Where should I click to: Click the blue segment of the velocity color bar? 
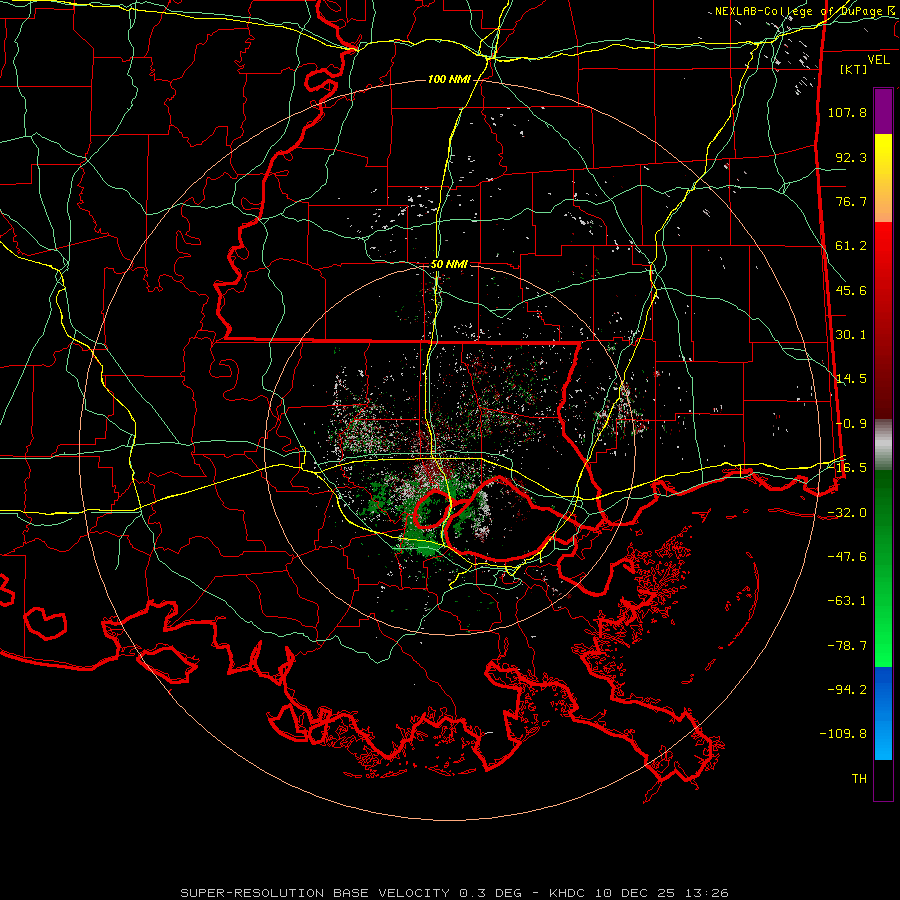point(883,713)
